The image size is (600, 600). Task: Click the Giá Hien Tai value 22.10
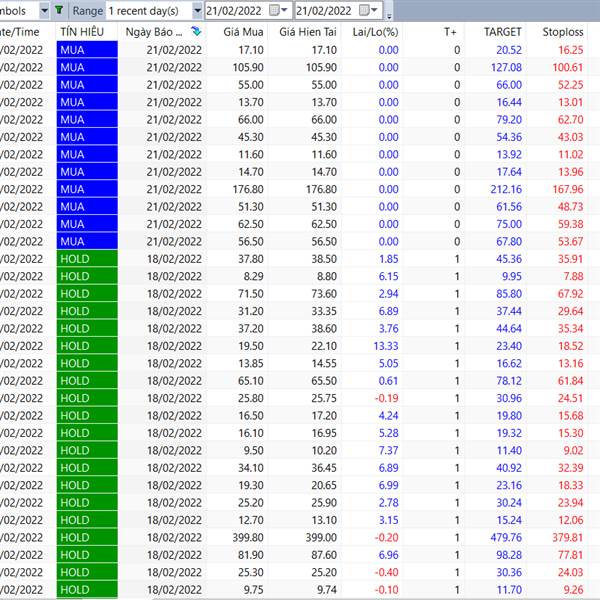[324, 346]
